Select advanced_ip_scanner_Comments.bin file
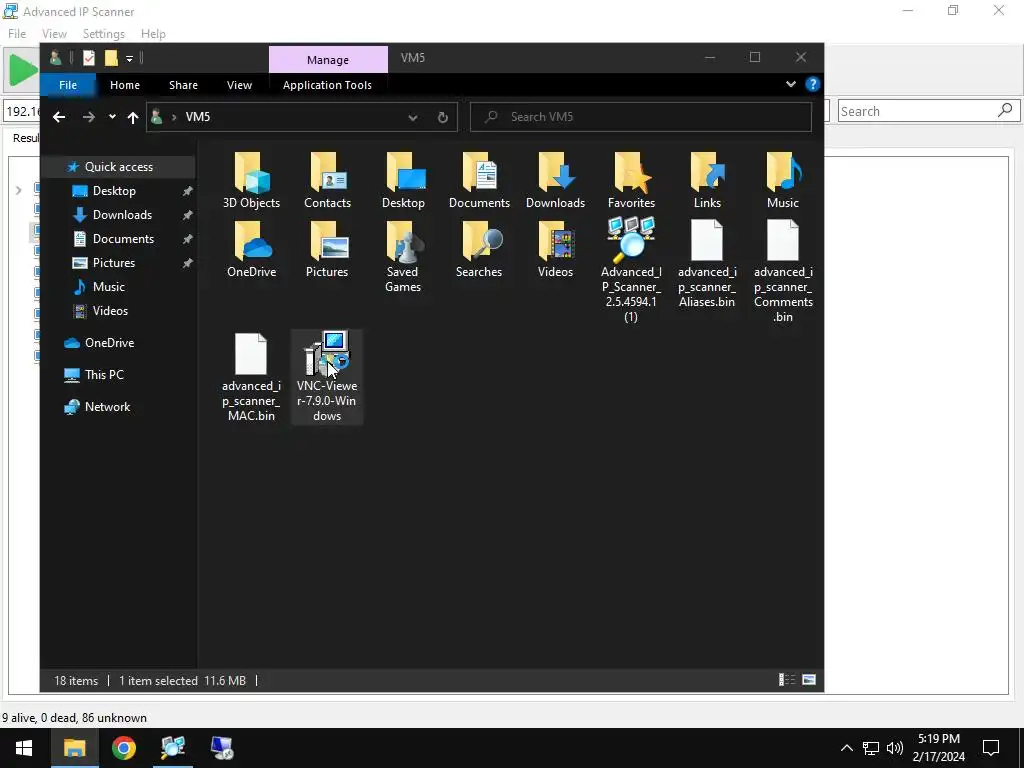This screenshot has height=768, width=1024. (783, 271)
